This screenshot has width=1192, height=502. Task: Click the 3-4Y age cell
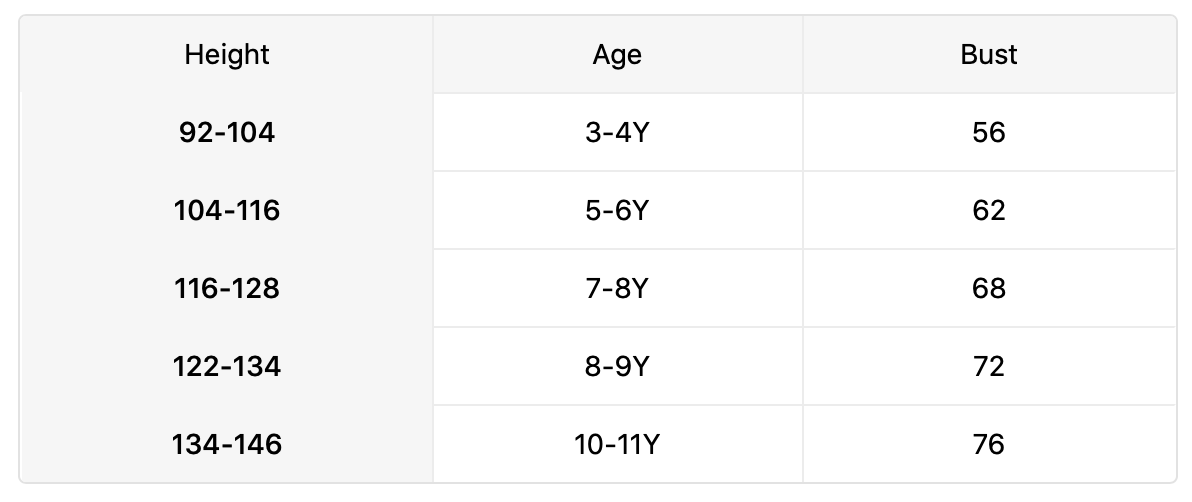pos(617,133)
